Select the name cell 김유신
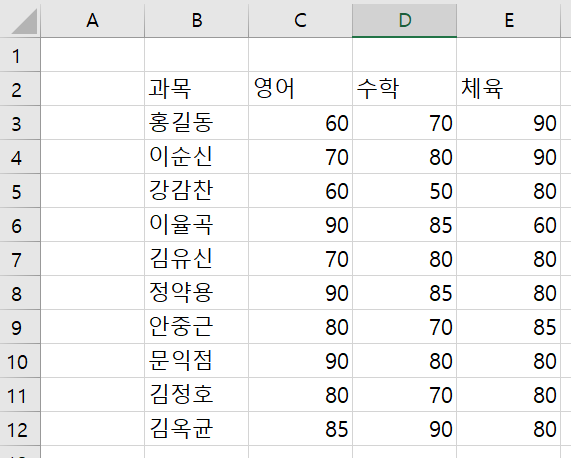The height and width of the screenshot is (458, 571). click(197, 259)
